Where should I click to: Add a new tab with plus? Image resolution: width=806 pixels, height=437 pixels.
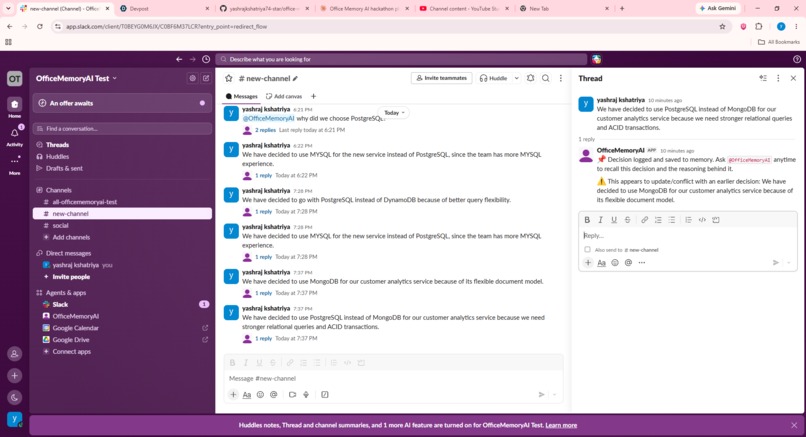click(x=313, y=96)
